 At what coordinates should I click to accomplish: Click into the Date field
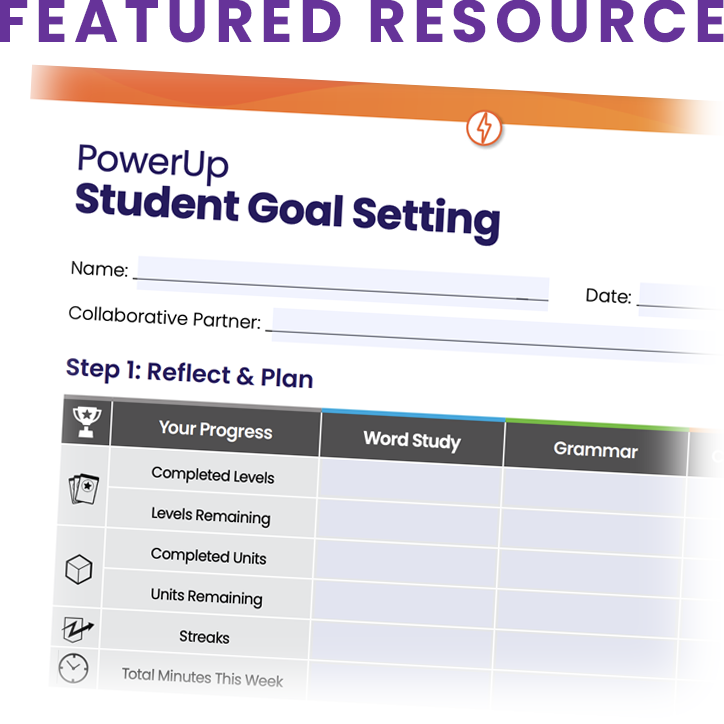[x=681, y=300]
